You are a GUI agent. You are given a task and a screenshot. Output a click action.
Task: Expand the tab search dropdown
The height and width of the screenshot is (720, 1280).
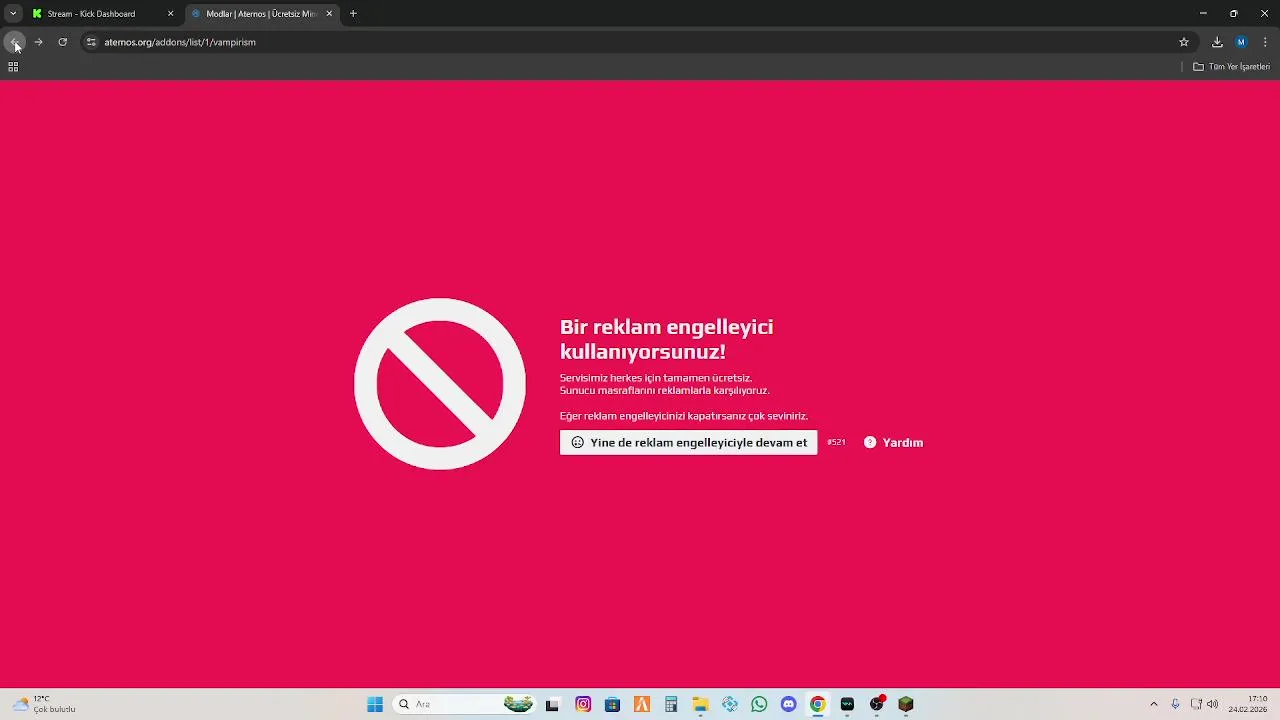12,14
